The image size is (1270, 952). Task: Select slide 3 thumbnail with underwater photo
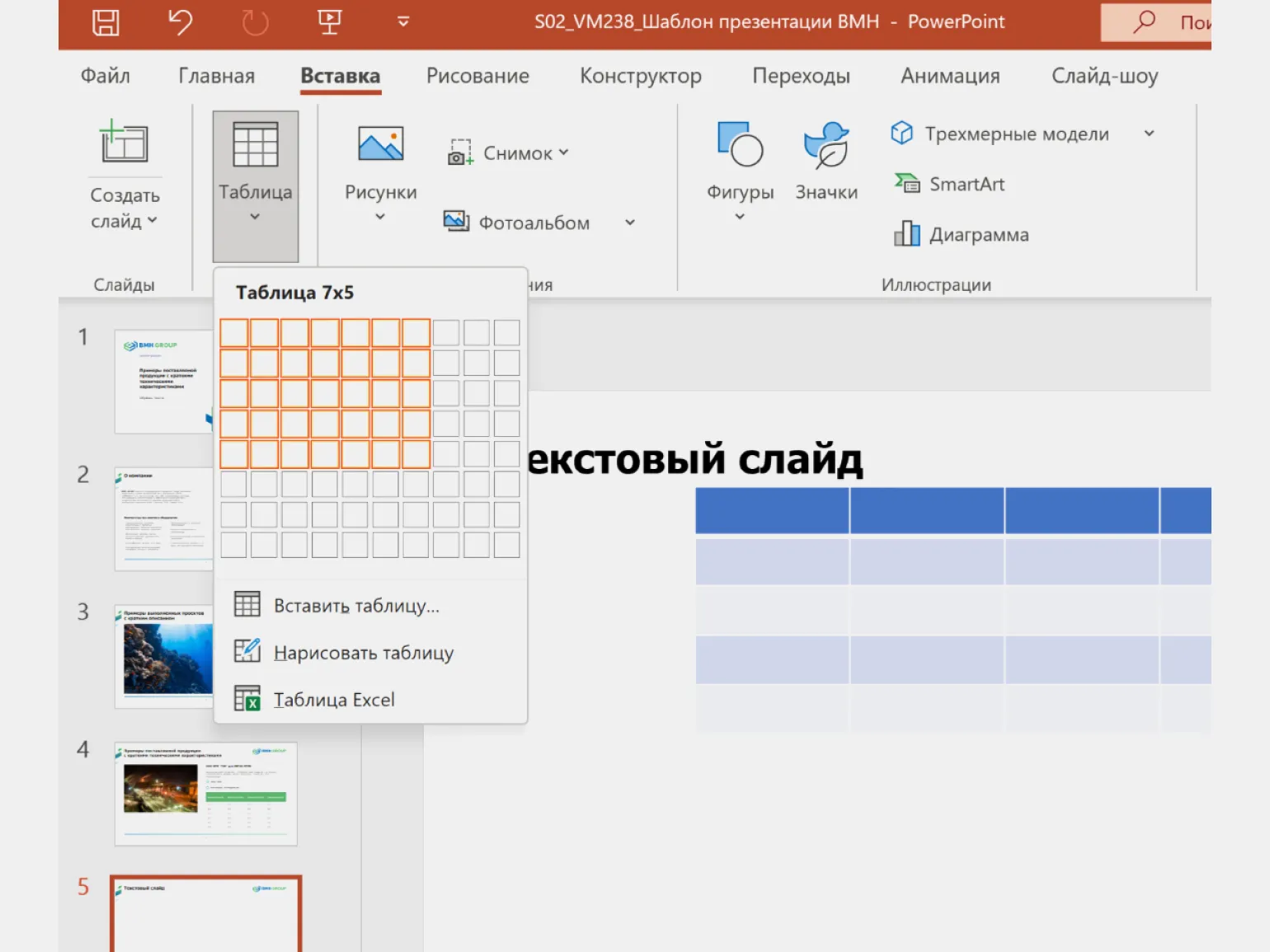[x=163, y=656]
